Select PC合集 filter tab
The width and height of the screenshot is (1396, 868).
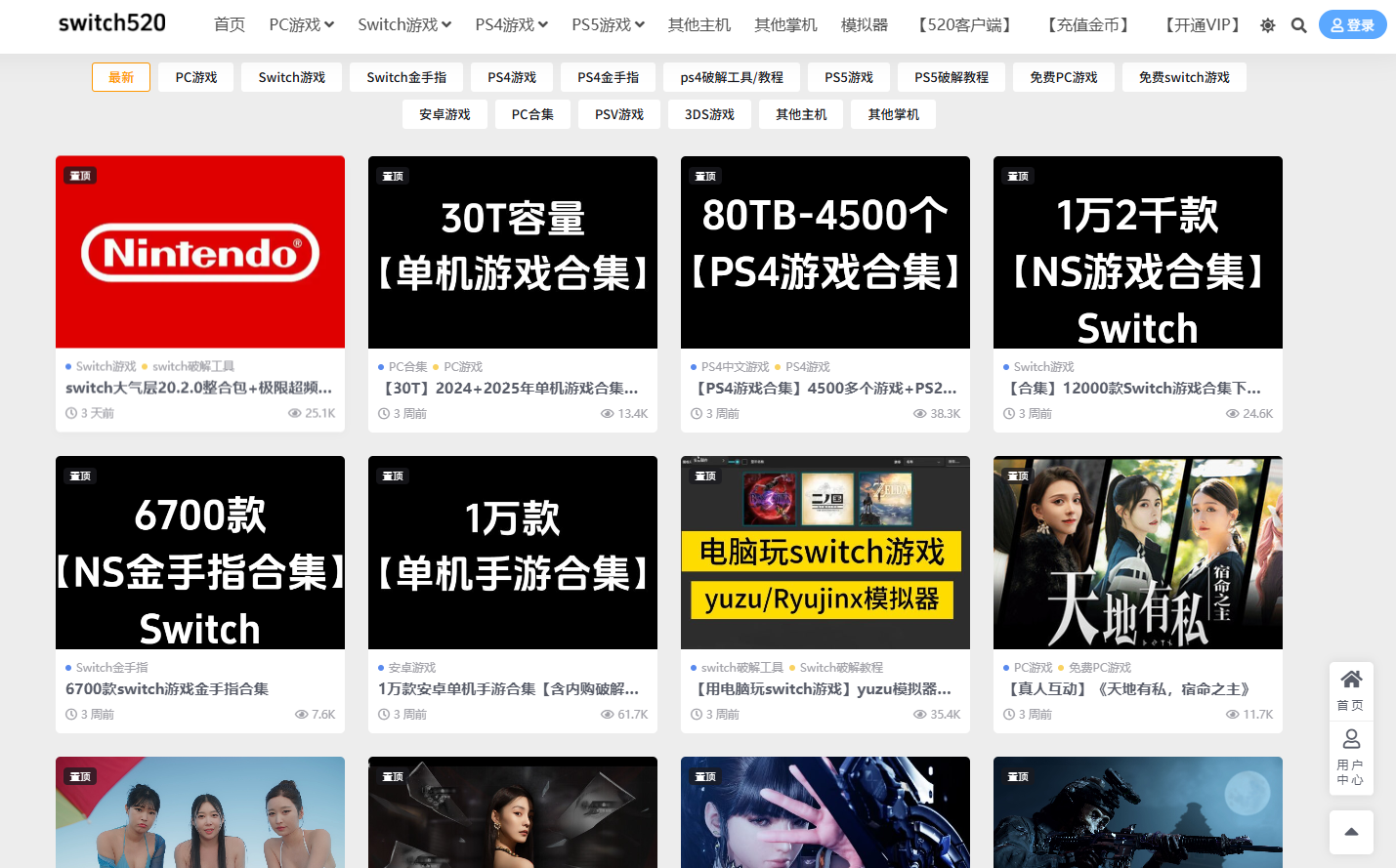[x=532, y=114]
